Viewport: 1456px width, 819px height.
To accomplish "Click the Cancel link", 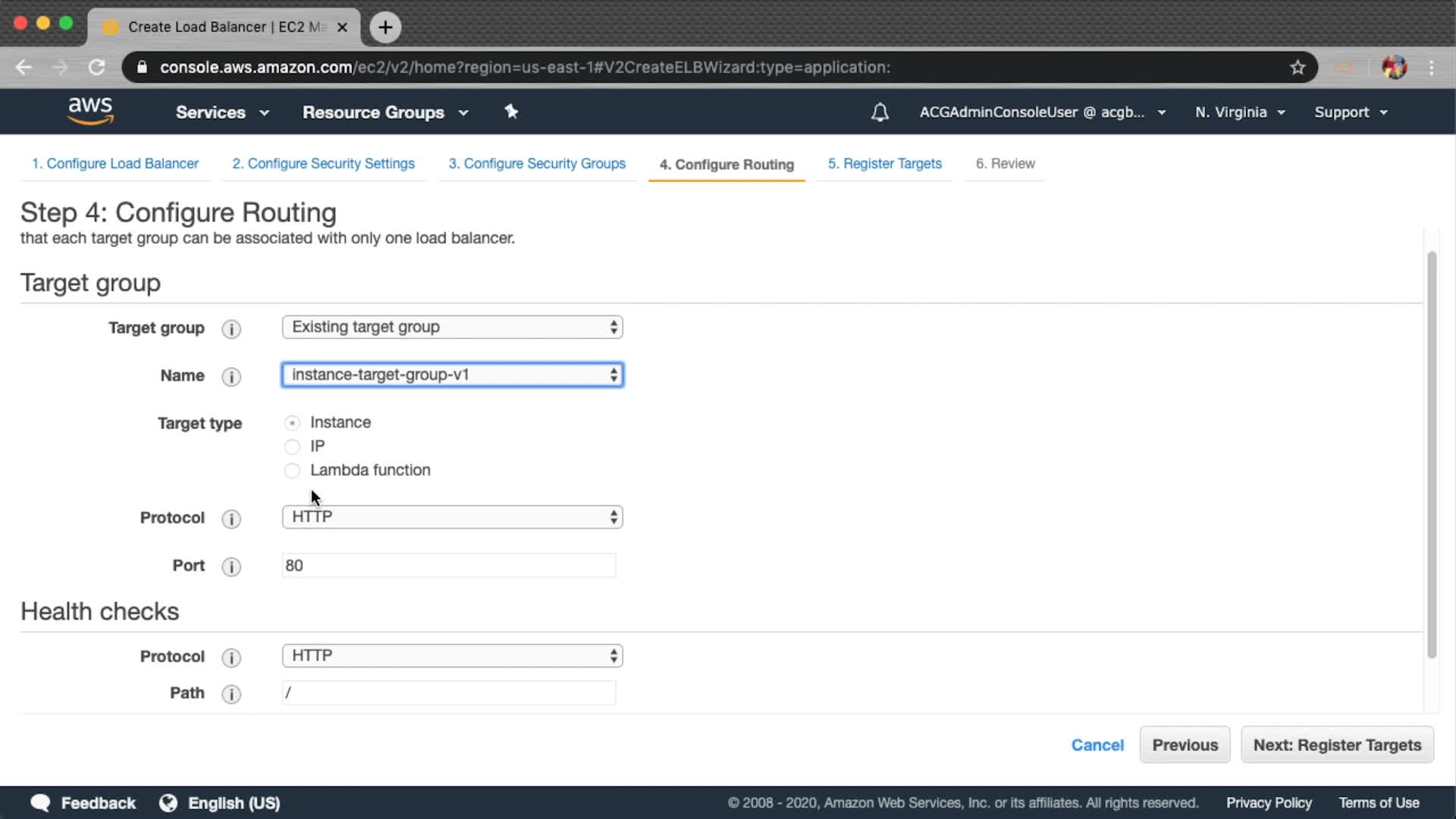I will [1097, 745].
